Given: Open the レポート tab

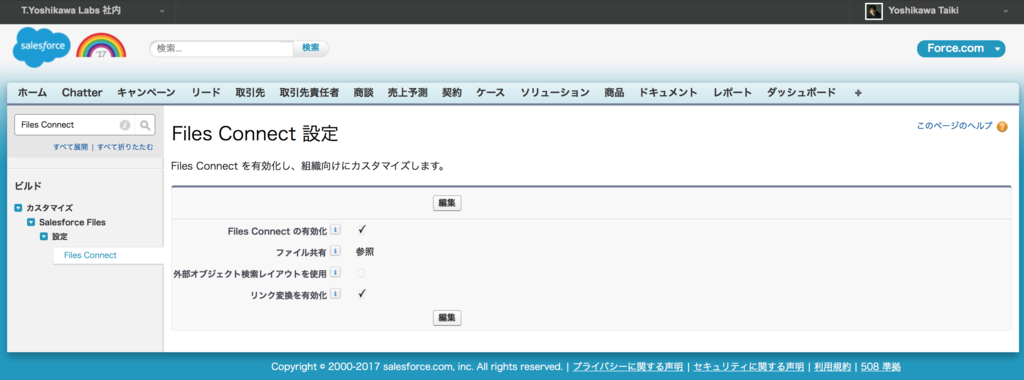Looking at the screenshot, I should click(733, 93).
